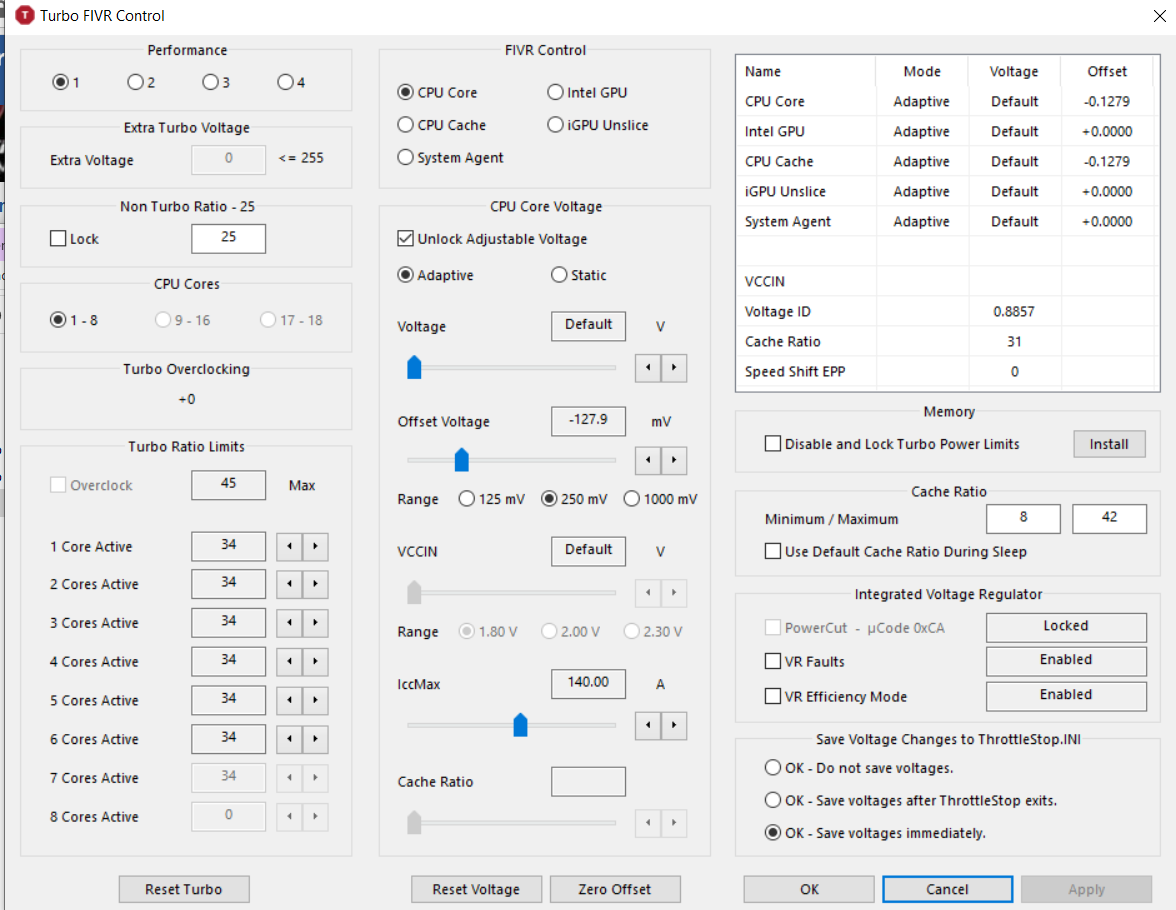Nudge Offset Voltage right with arrow button
Viewport: 1176px width, 910px height.
[674, 460]
